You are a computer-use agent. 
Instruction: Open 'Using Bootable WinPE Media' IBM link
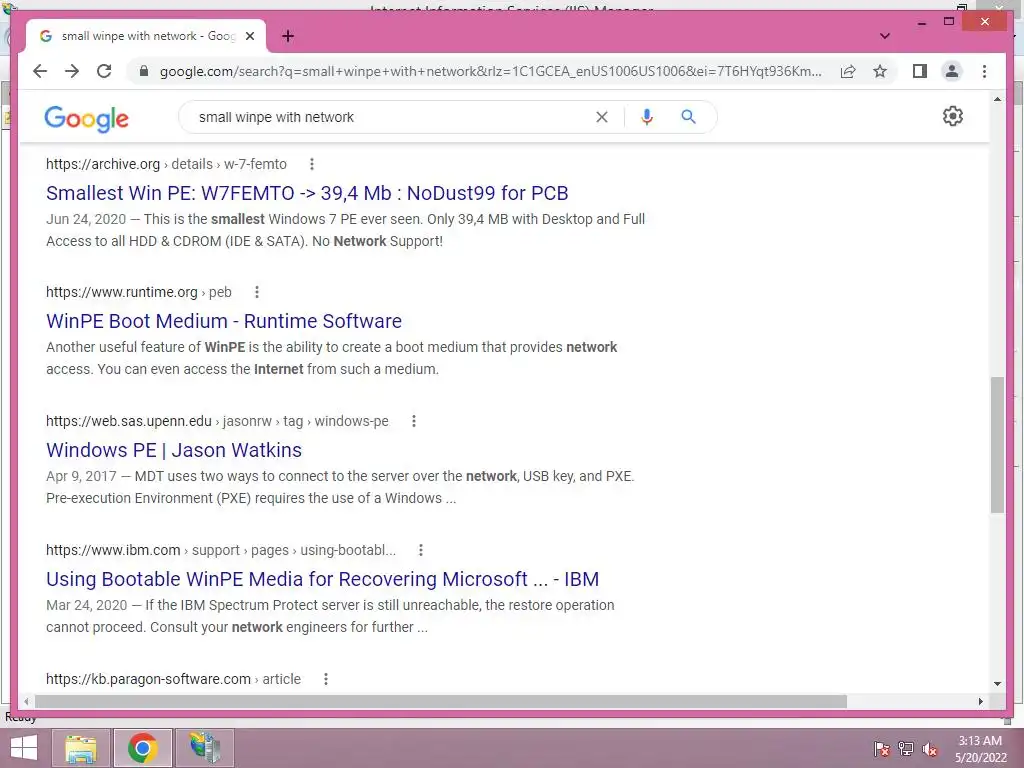[323, 579]
